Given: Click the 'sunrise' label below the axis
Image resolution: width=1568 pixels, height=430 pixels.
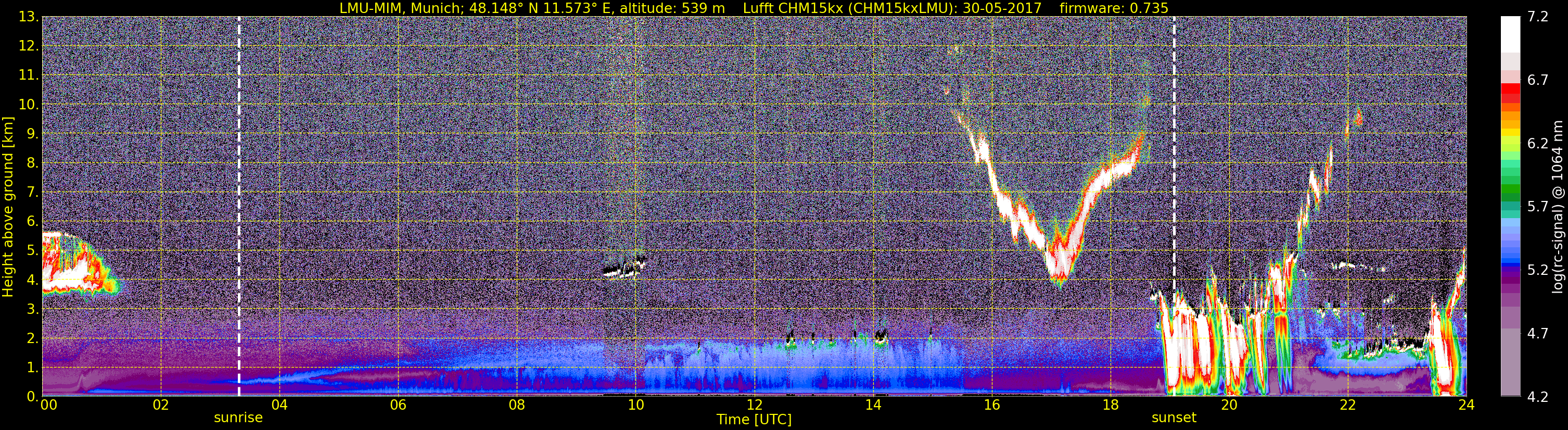Looking at the screenshot, I should pyautogui.click(x=238, y=418).
